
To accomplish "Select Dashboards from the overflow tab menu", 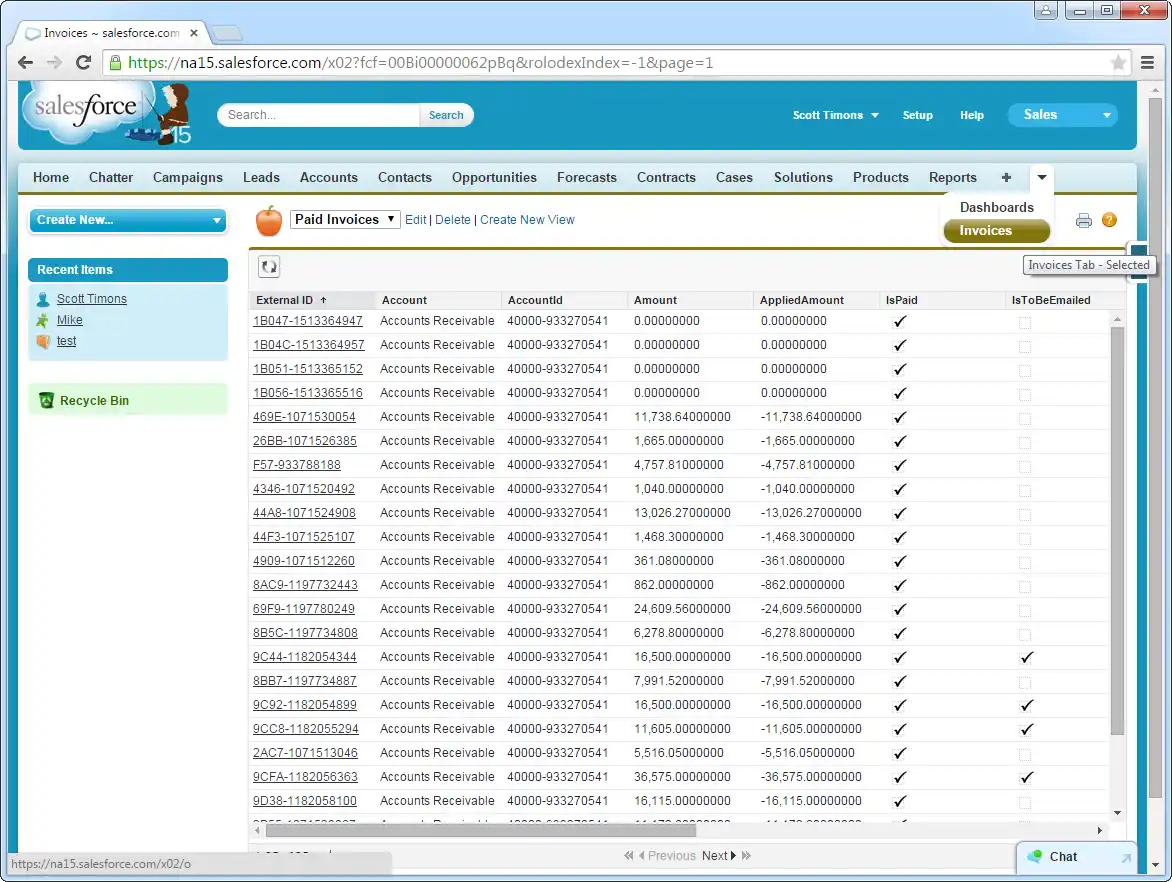I will click(x=996, y=207).
